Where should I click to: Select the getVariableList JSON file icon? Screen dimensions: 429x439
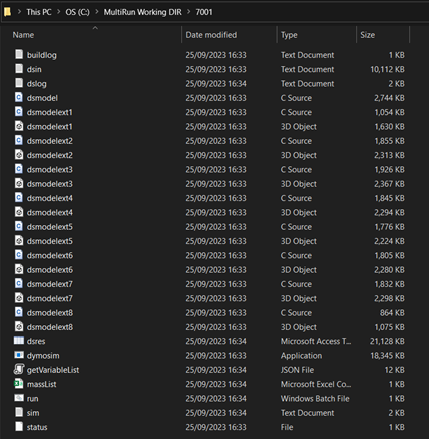(19, 369)
